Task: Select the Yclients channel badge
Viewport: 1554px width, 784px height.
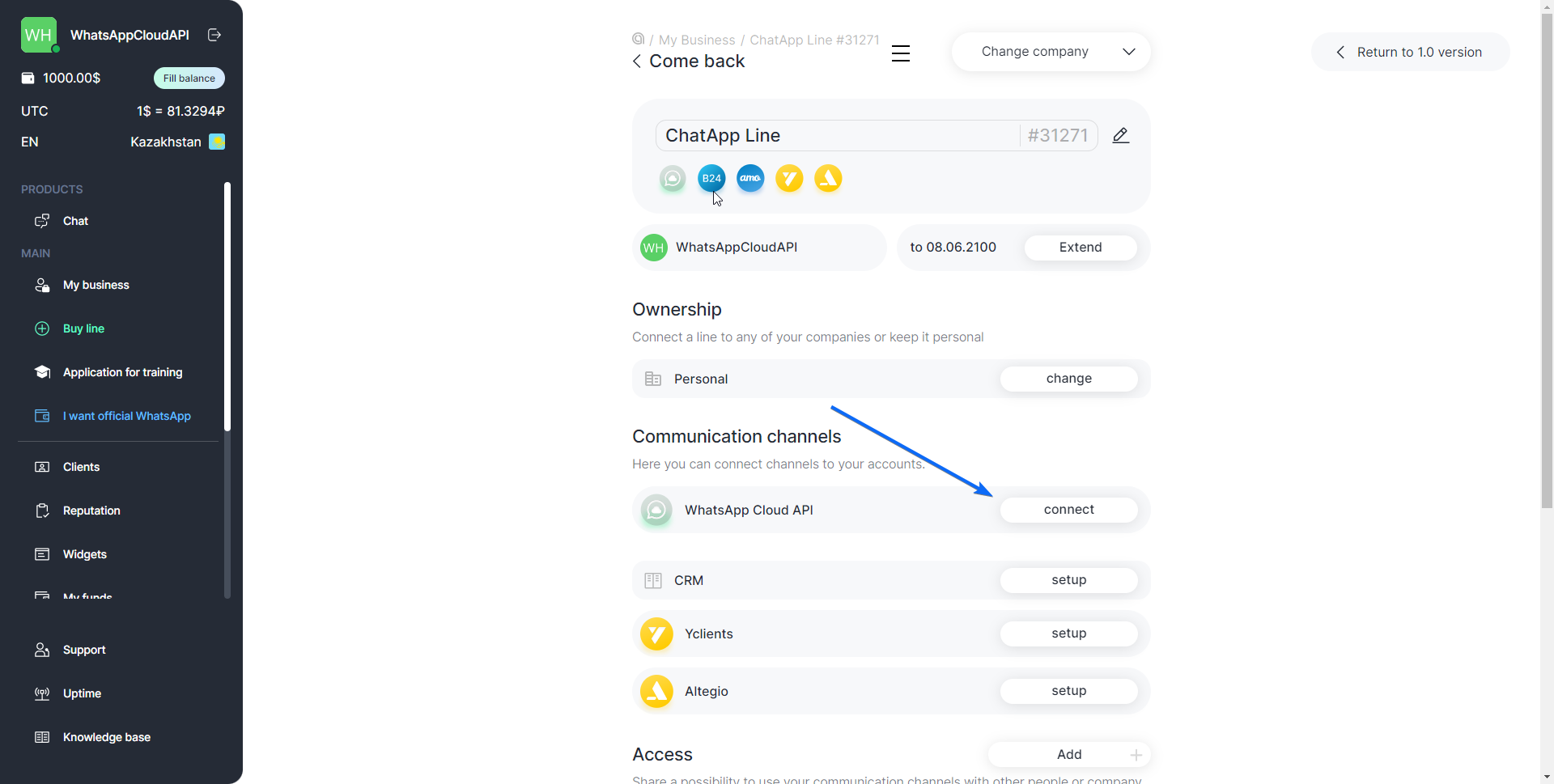Action: click(x=789, y=178)
